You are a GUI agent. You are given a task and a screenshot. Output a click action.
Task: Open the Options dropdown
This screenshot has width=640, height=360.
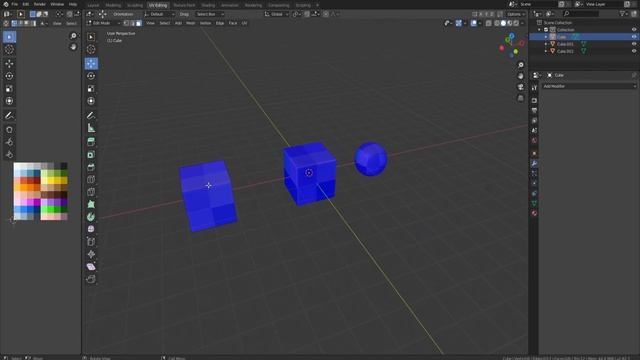(x=516, y=14)
